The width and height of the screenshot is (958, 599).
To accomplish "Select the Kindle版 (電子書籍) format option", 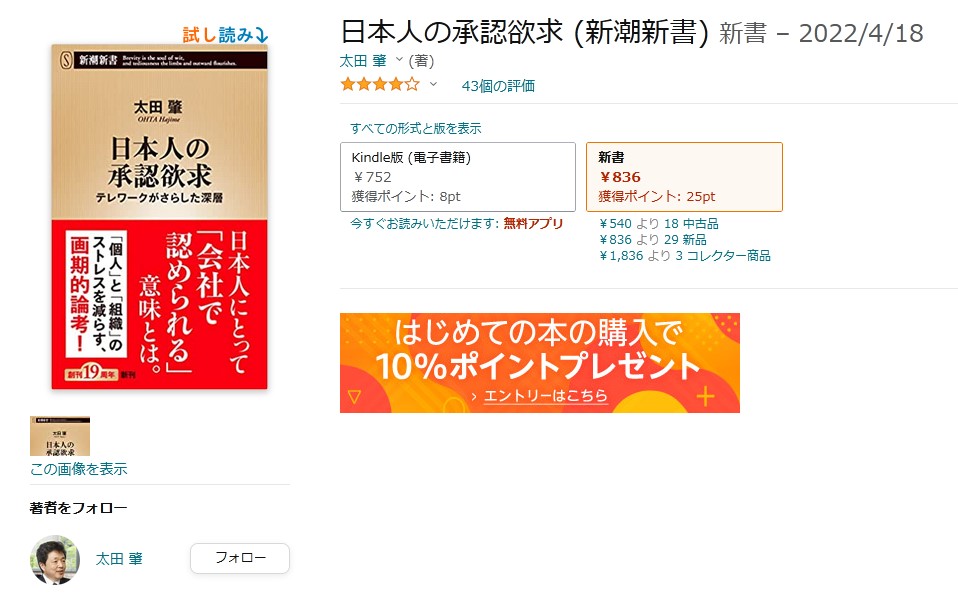I will click(458, 177).
